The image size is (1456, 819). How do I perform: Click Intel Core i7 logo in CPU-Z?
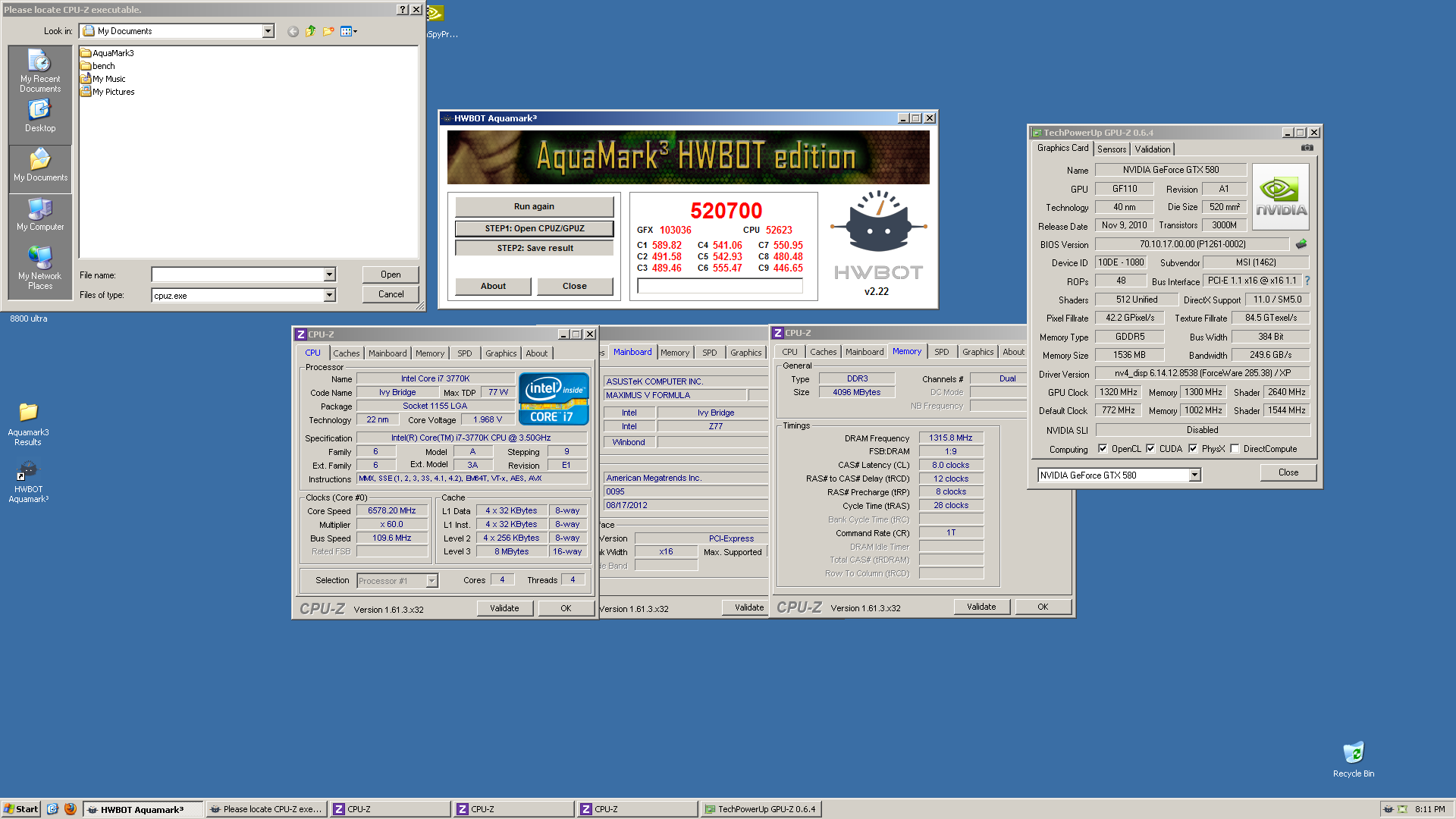[x=554, y=398]
